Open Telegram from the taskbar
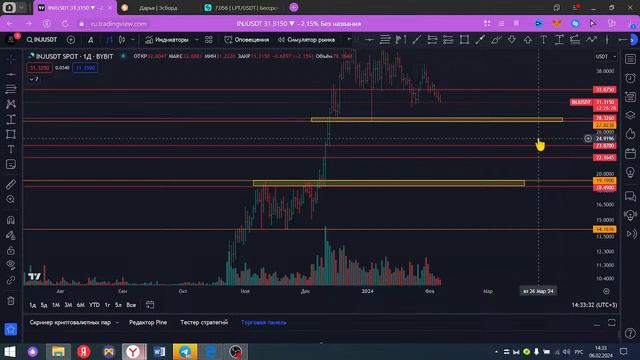The width and height of the screenshot is (640, 360). point(185,351)
